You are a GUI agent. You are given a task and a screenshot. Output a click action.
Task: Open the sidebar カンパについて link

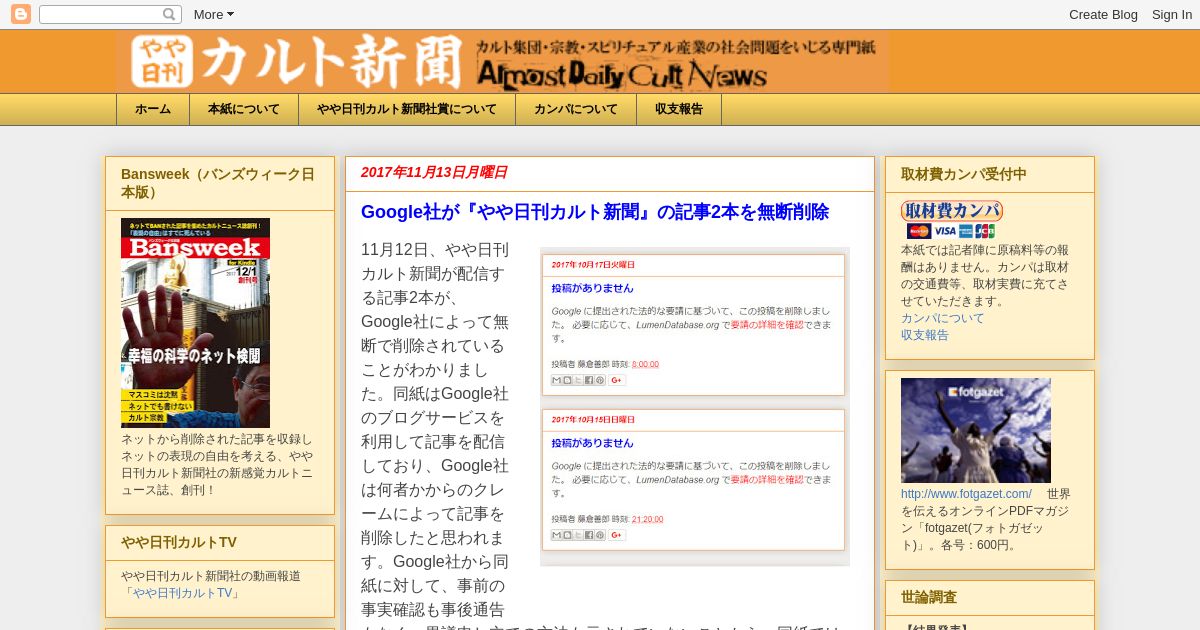point(943,318)
